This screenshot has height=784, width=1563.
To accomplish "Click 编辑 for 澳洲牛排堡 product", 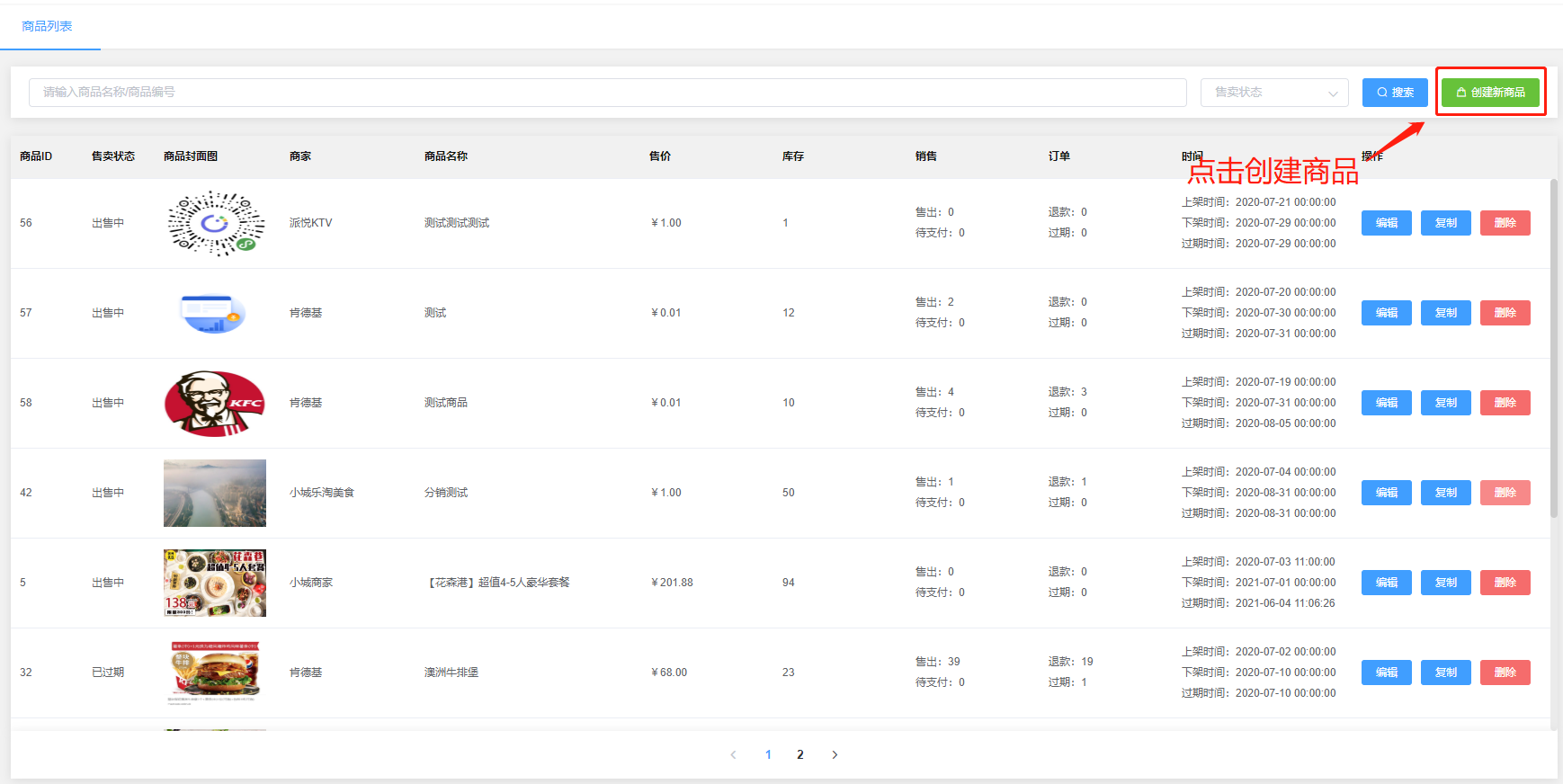I will point(1387,673).
